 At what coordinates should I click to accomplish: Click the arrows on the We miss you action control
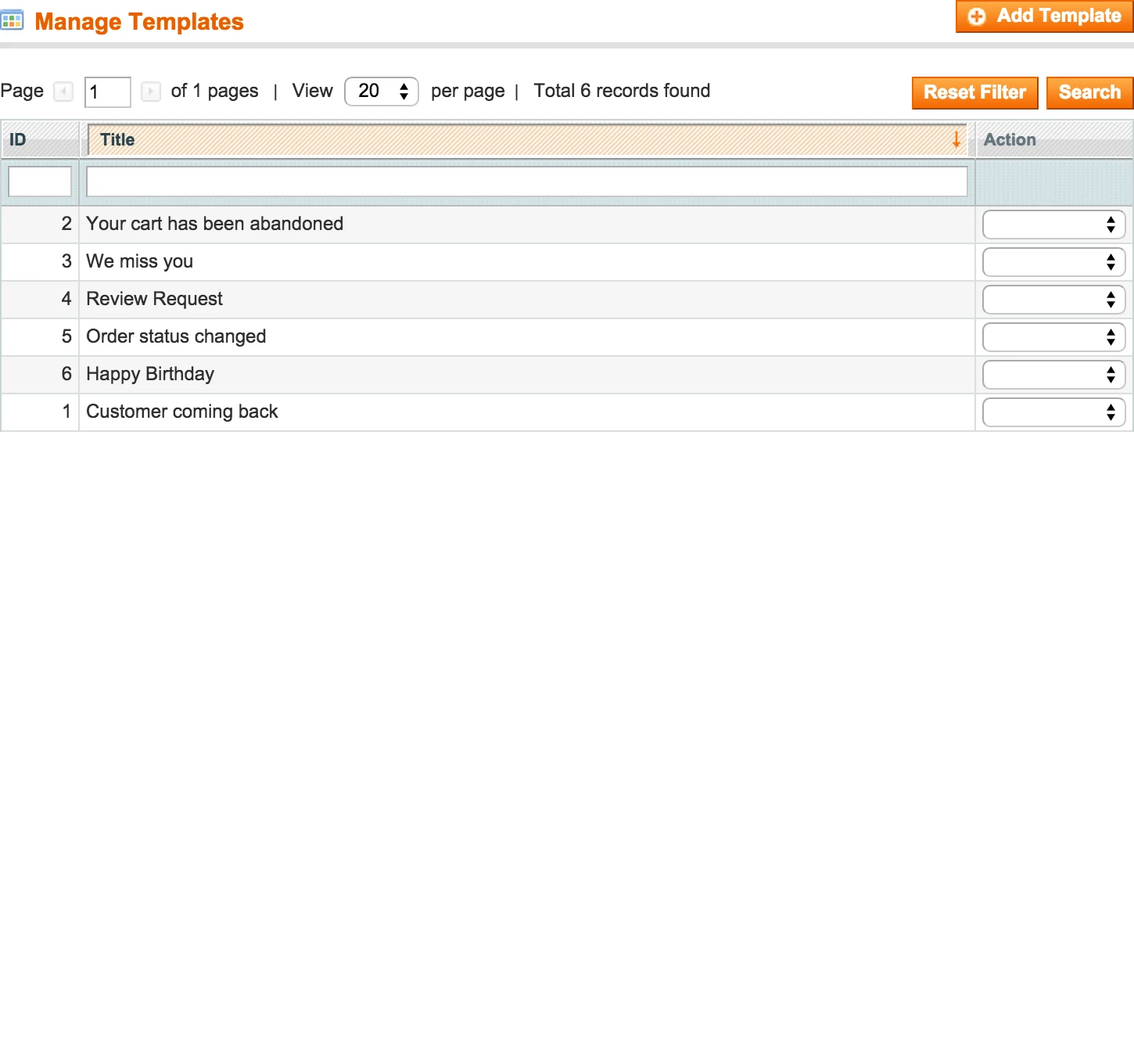pyautogui.click(x=1111, y=262)
